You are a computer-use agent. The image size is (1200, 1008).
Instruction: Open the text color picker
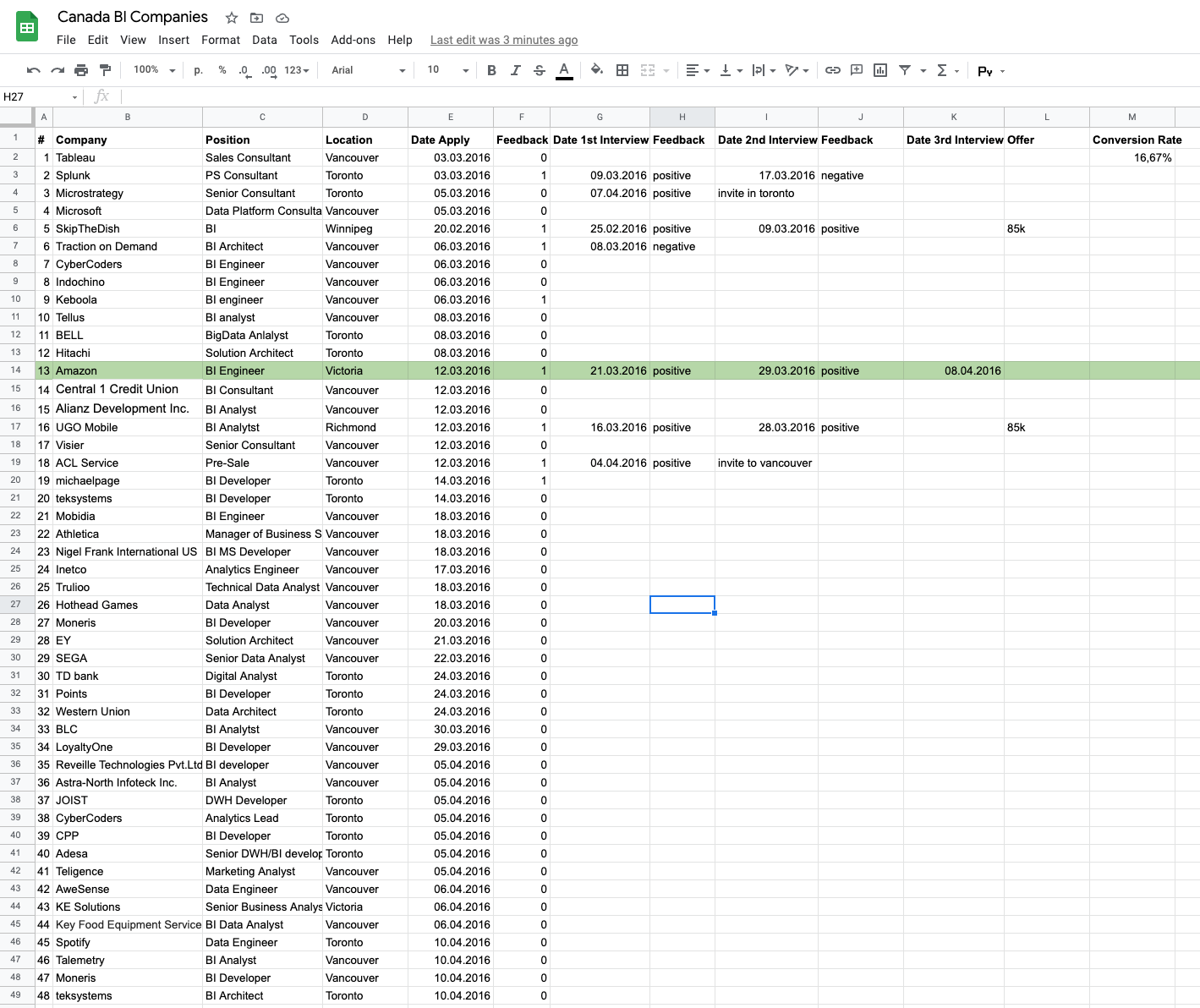point(564,70)
